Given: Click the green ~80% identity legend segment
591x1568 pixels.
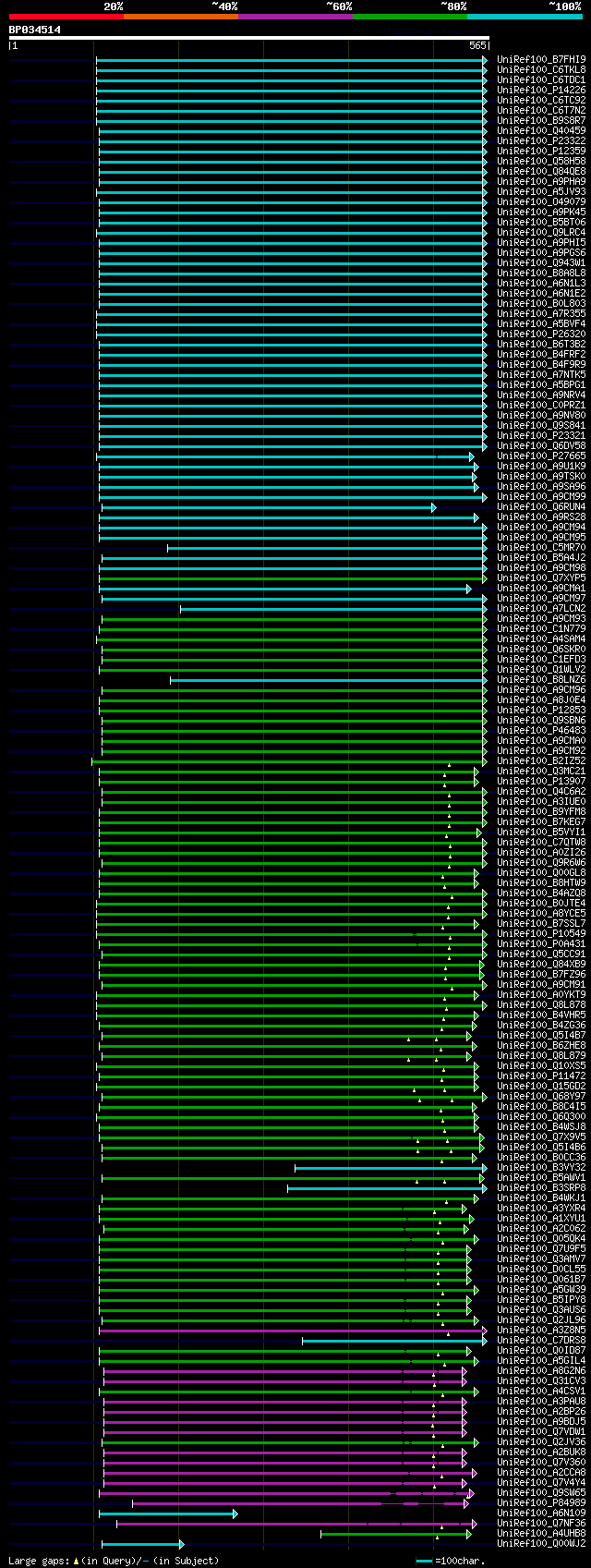Looking at the screenshot, I should pyautogui.click(x=410, y=17).
